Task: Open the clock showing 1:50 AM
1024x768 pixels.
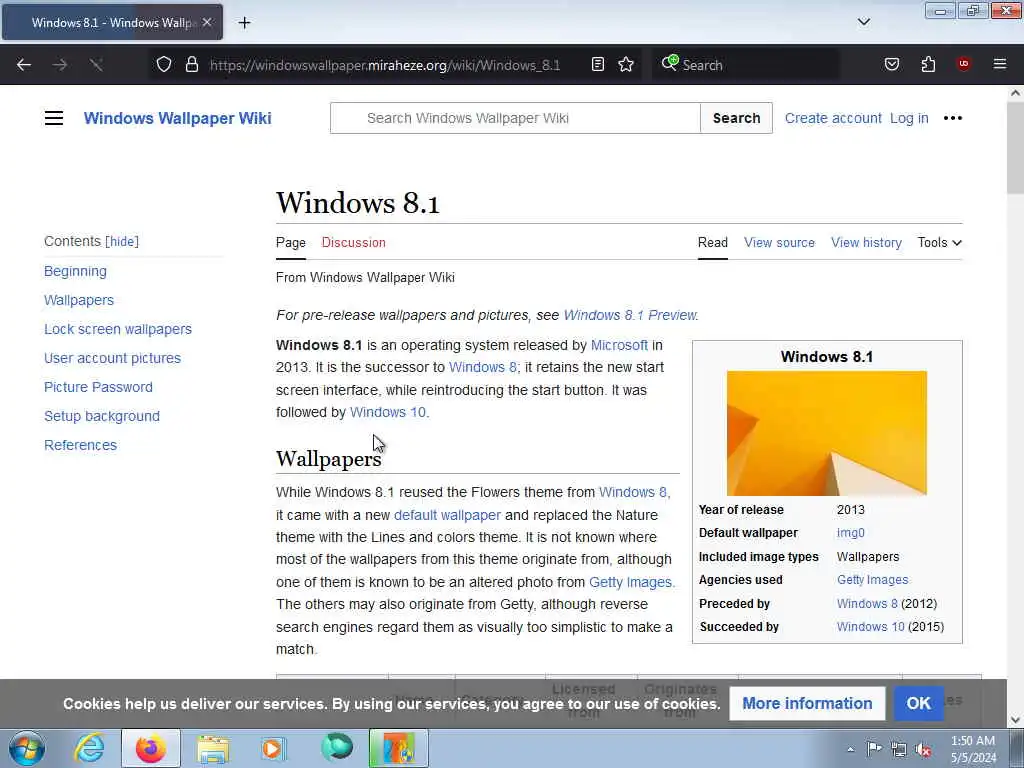Action: (x=973, y=749)
